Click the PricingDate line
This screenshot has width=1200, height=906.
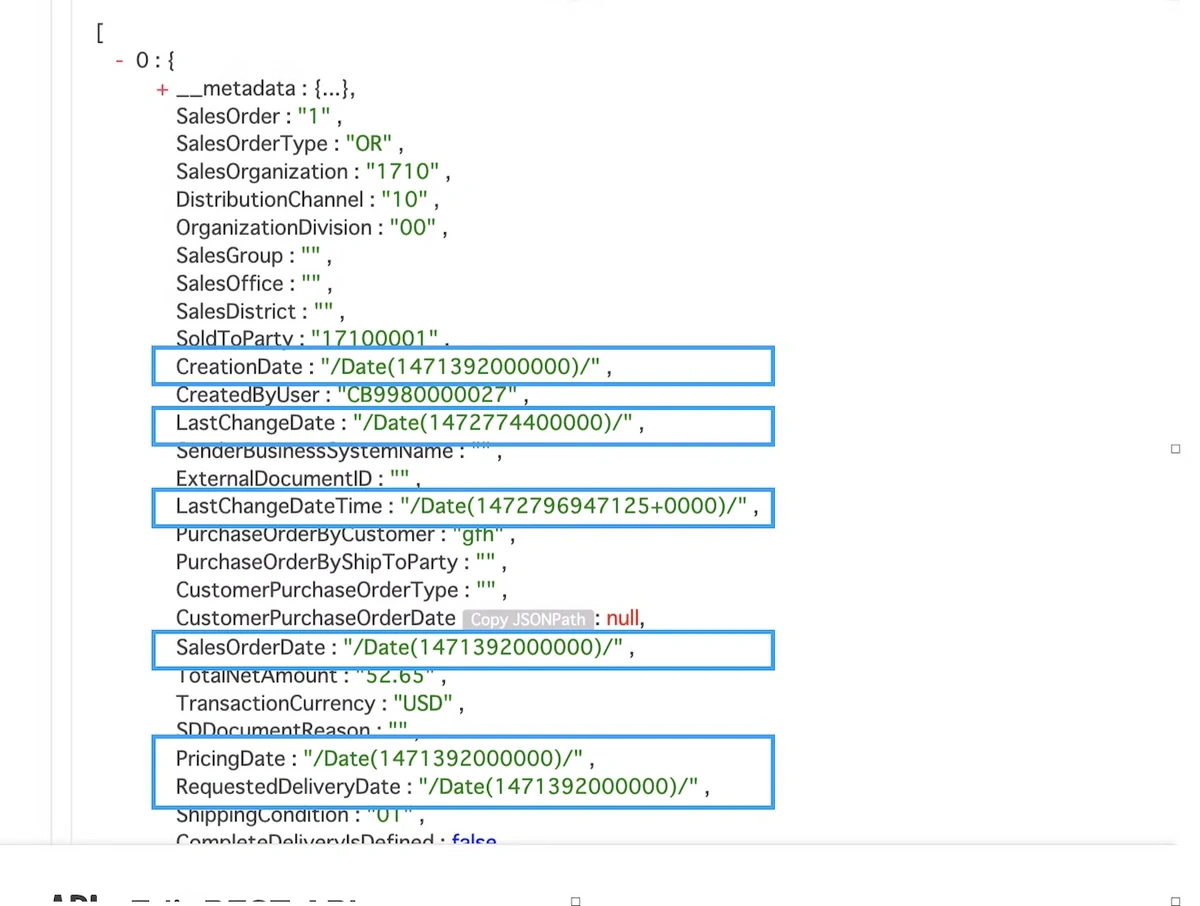(385, 759)
